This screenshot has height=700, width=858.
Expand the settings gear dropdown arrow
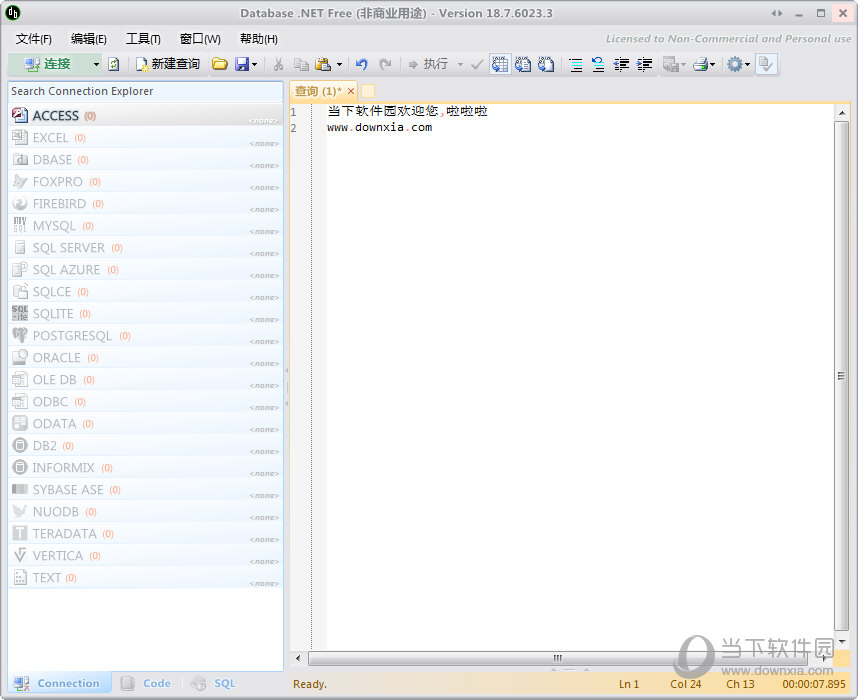747,65
